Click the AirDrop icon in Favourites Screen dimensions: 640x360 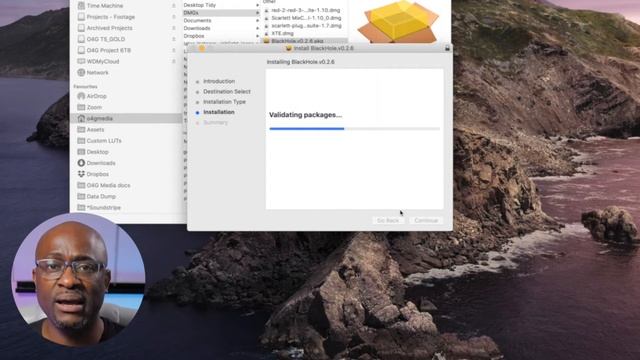tap(81, 96)
